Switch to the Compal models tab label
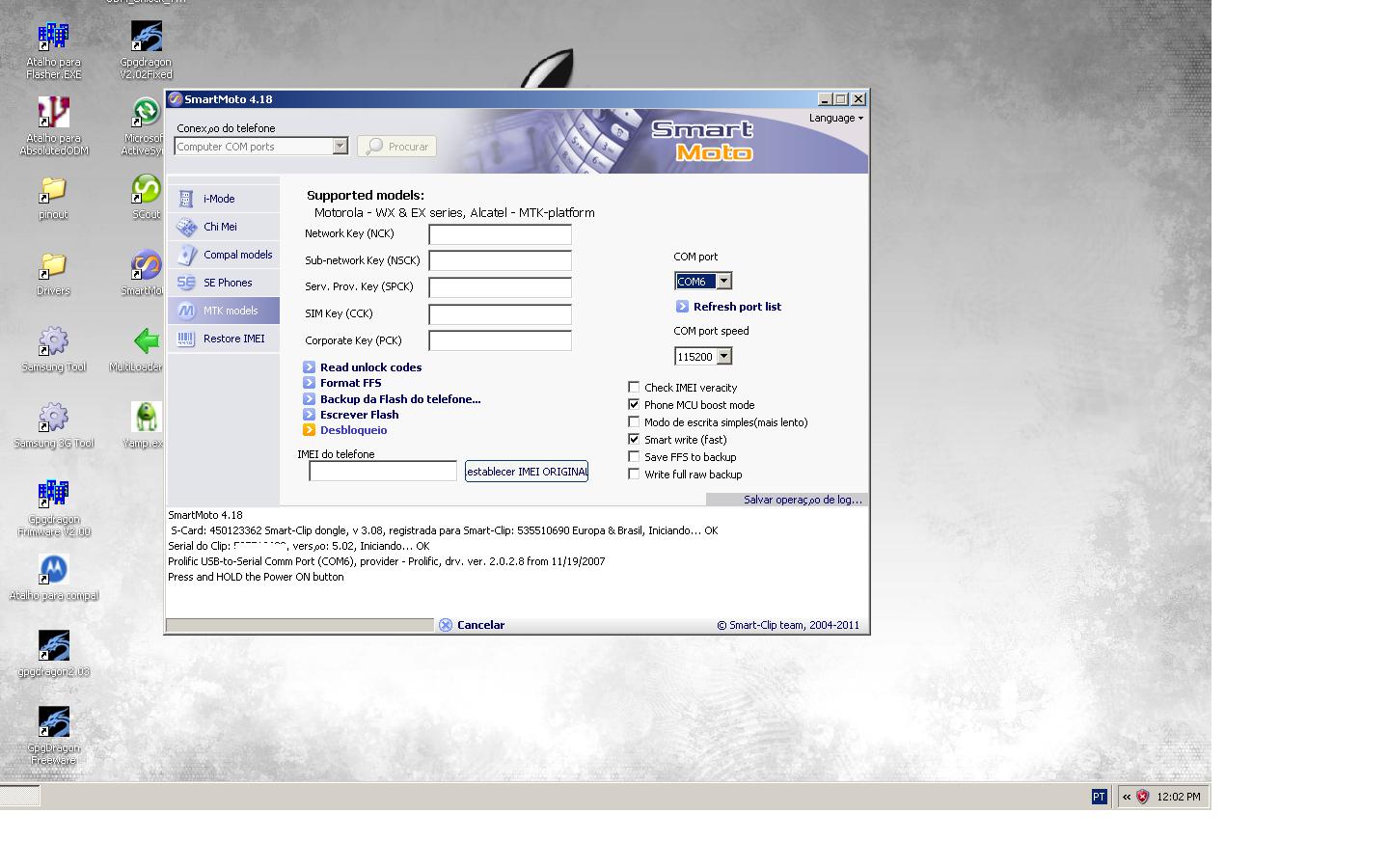This screenshot has width=1389, height=868. (x=238, y=255)
